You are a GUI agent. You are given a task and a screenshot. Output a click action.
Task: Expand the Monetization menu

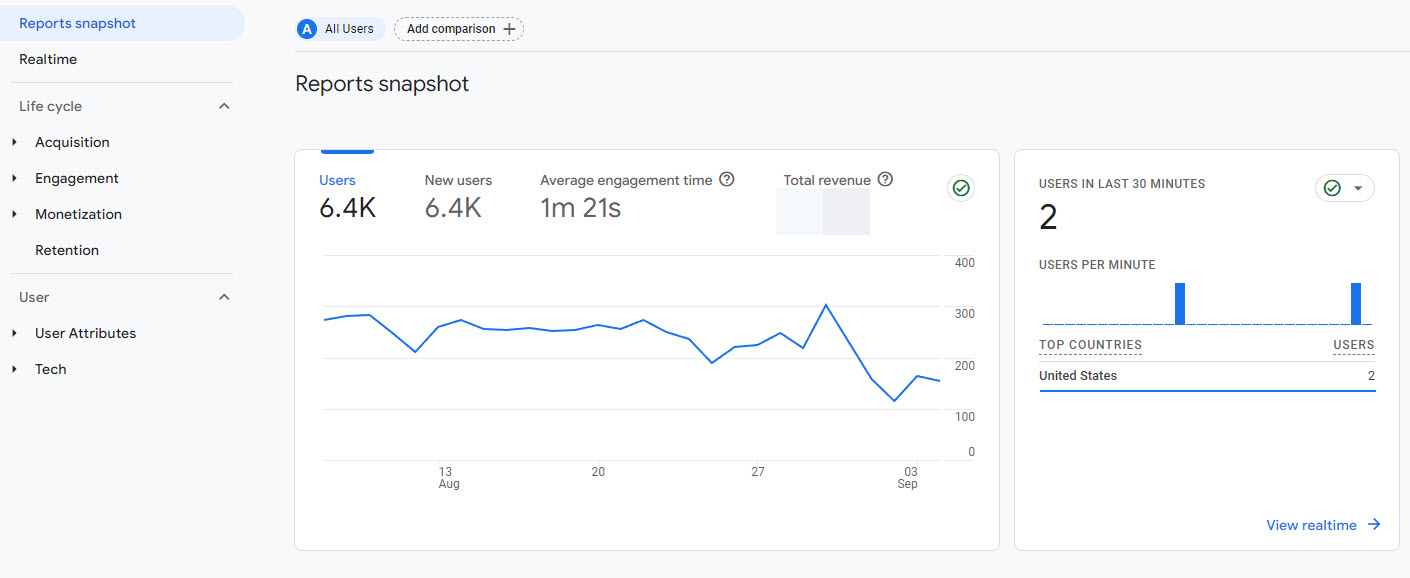click(x=15, y=214)
